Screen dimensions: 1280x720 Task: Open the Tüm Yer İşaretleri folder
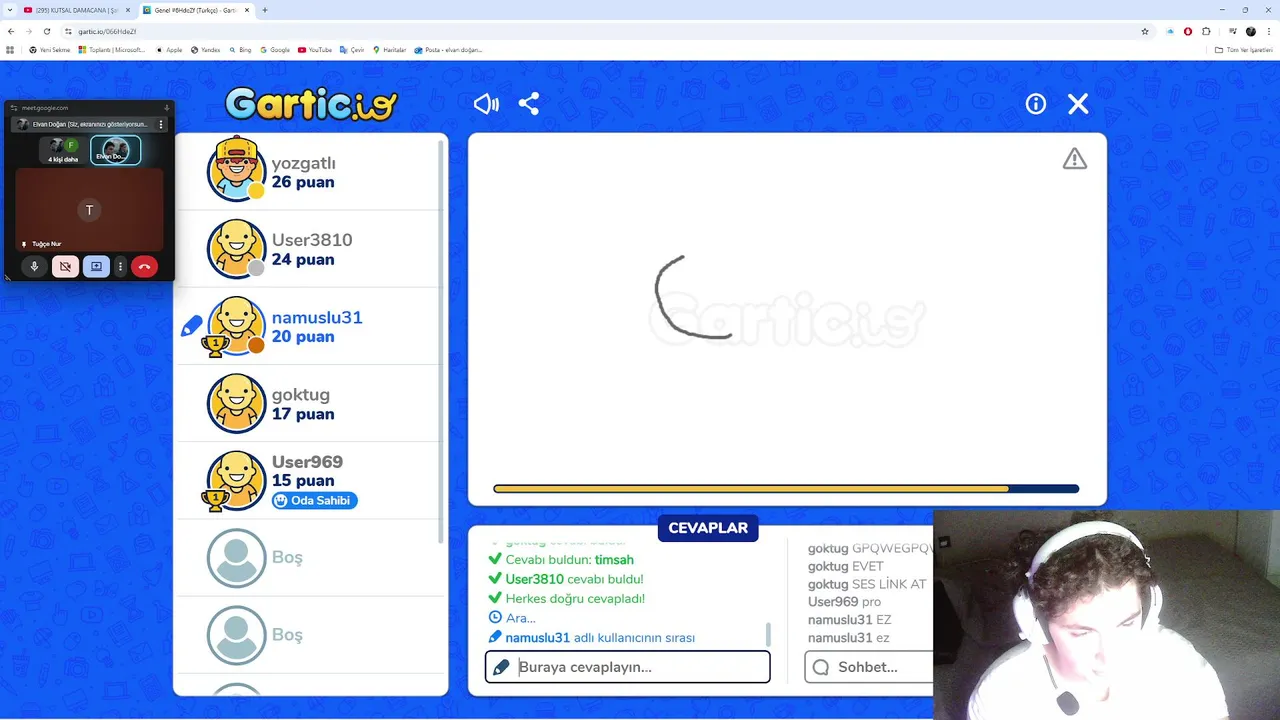pyautogui.click(x=1244, y=49)
